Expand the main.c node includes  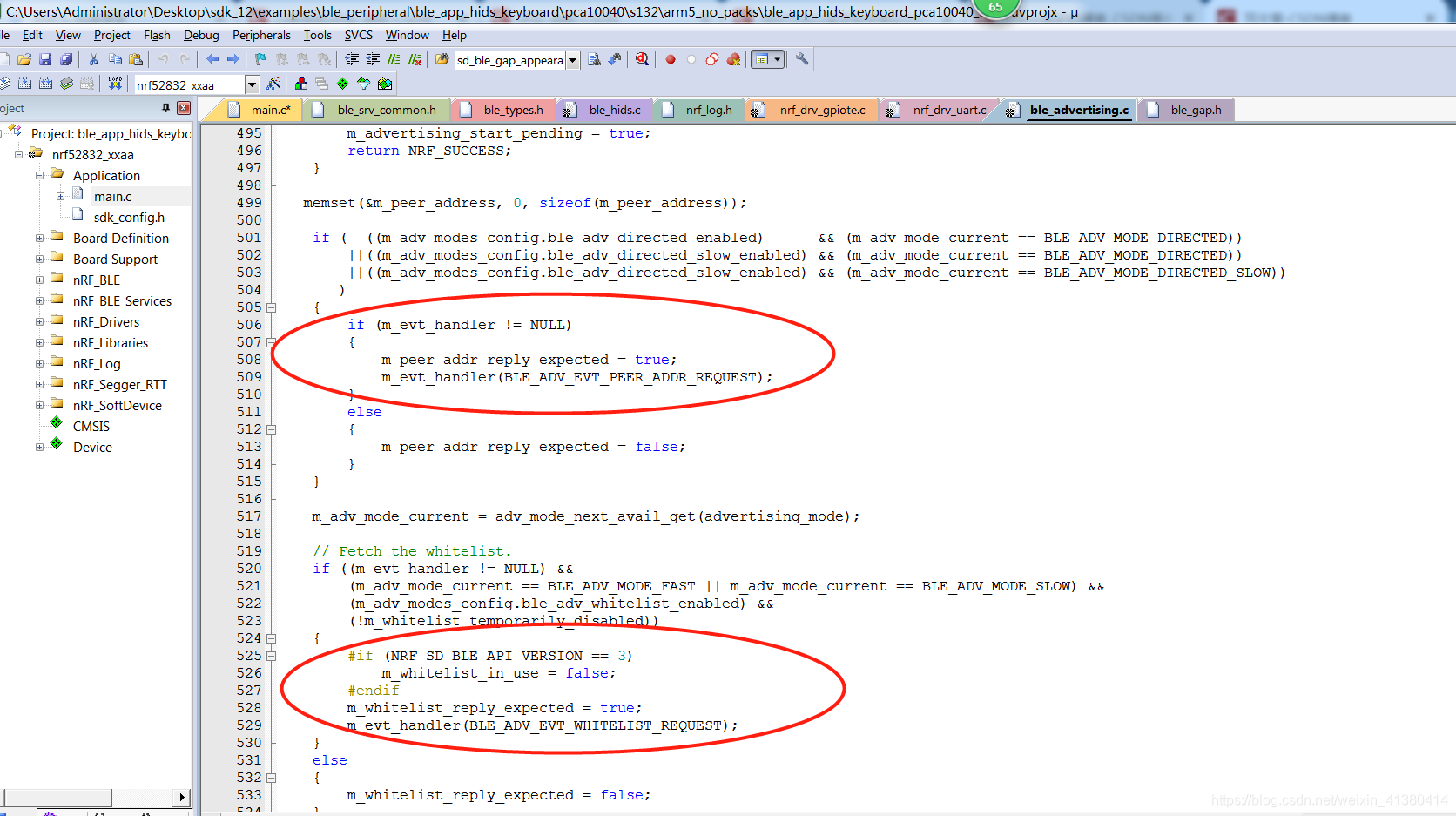pos(60,196)
